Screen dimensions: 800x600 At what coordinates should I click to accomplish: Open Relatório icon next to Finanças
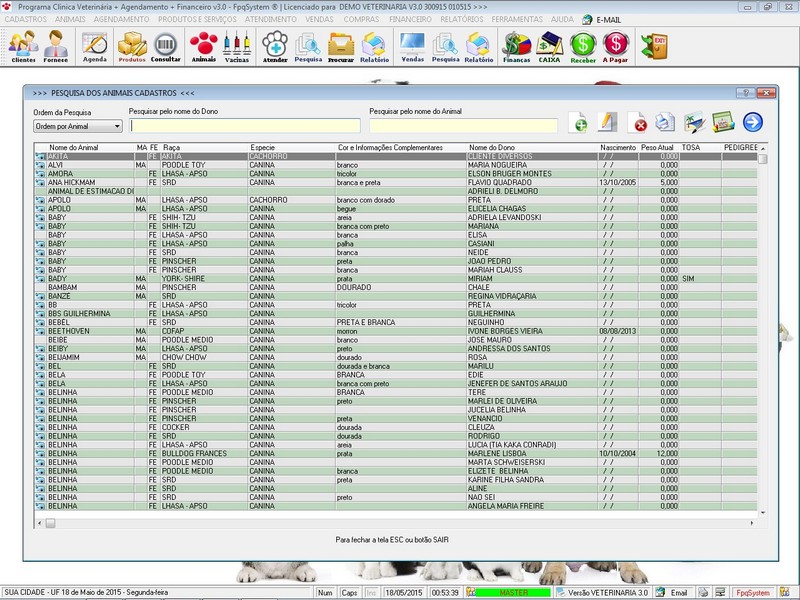[479, 47]
